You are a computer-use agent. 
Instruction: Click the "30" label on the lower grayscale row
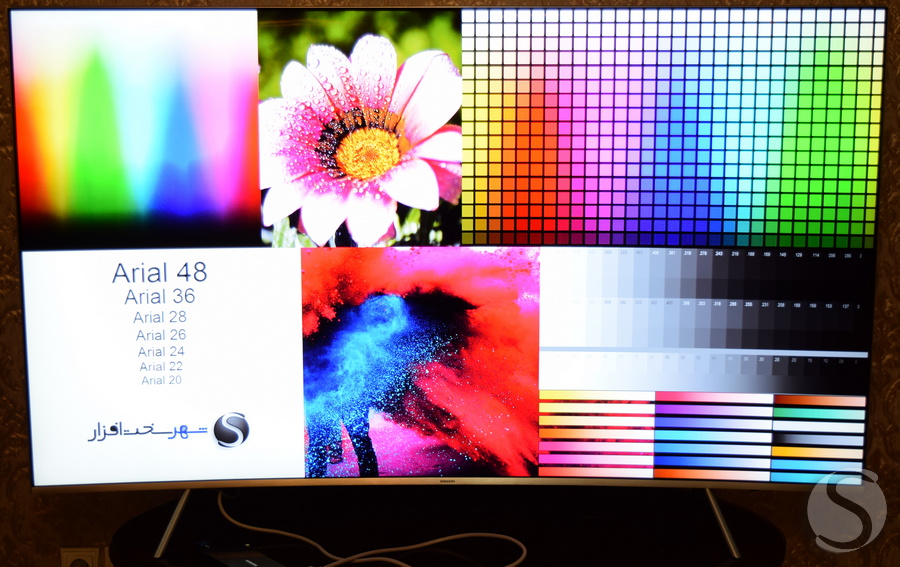click(761, 359)
